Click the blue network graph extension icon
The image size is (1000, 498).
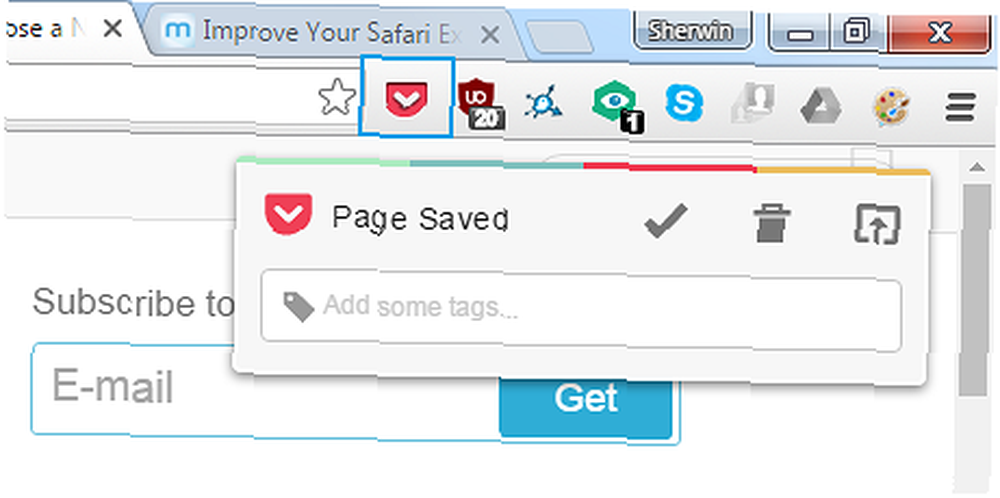[543, 103]
